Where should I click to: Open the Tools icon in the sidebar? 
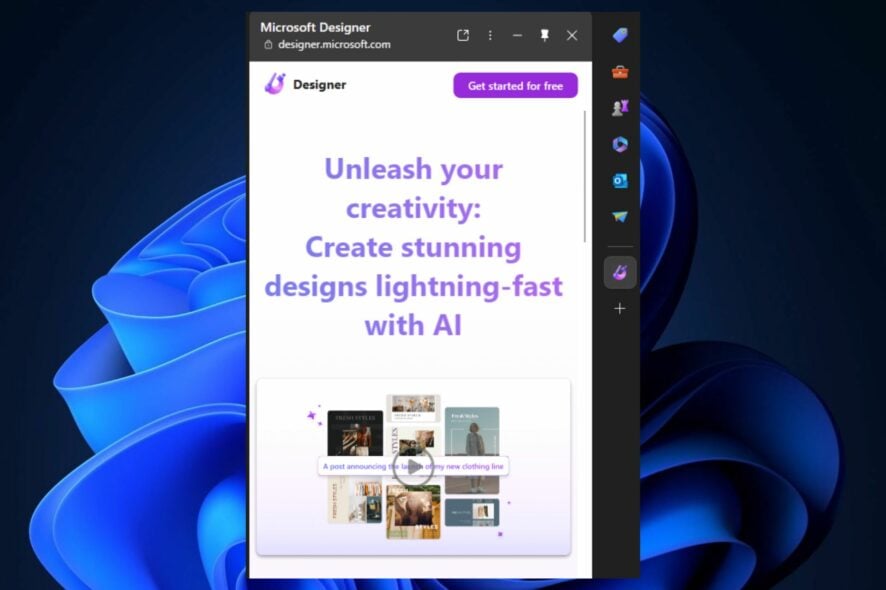click(x=620, y=71)
